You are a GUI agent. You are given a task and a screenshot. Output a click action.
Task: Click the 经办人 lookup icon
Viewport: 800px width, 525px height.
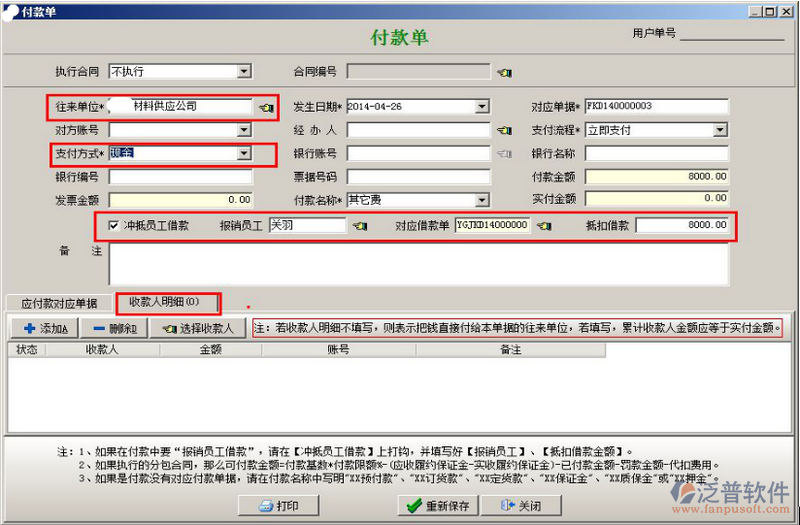(505, 131)
